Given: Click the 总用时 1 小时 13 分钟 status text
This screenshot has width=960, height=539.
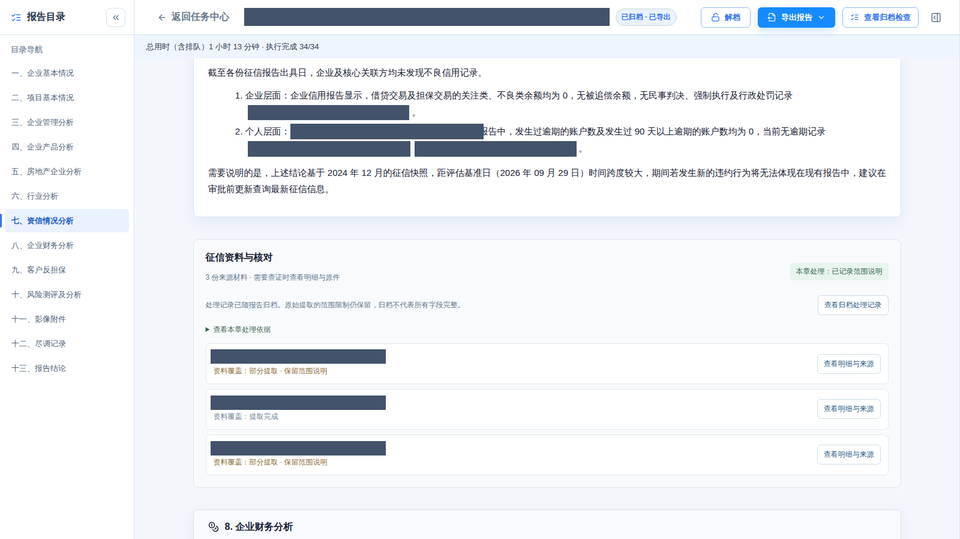Looking at the screenshot, I should 232,47.
